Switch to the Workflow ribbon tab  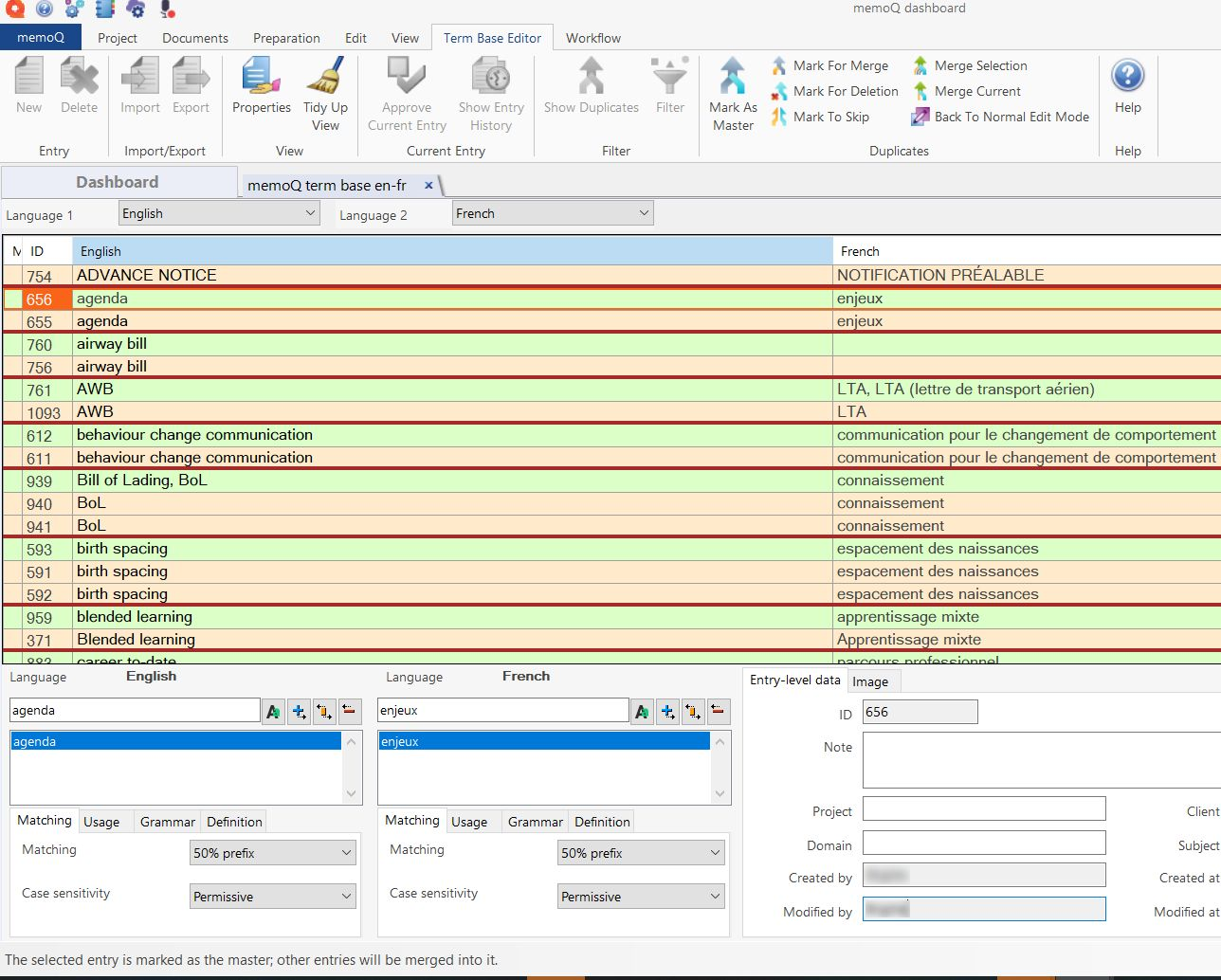pos(592,38)
